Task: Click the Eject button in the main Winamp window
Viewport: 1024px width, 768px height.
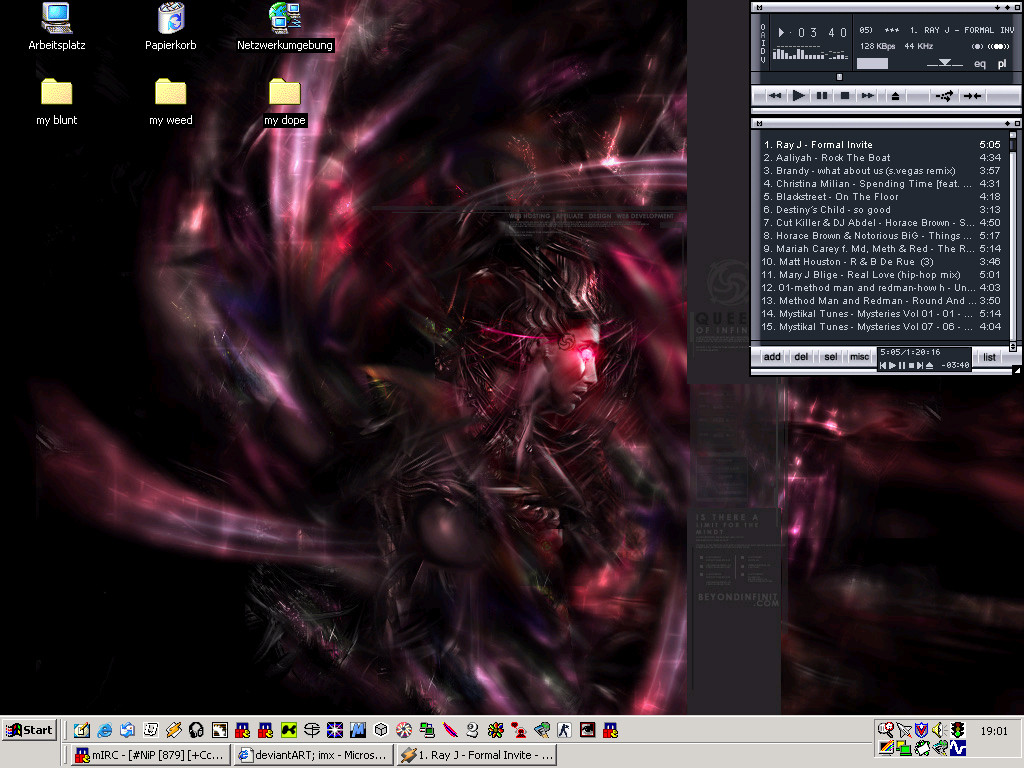Action: (x=895, y=96)
